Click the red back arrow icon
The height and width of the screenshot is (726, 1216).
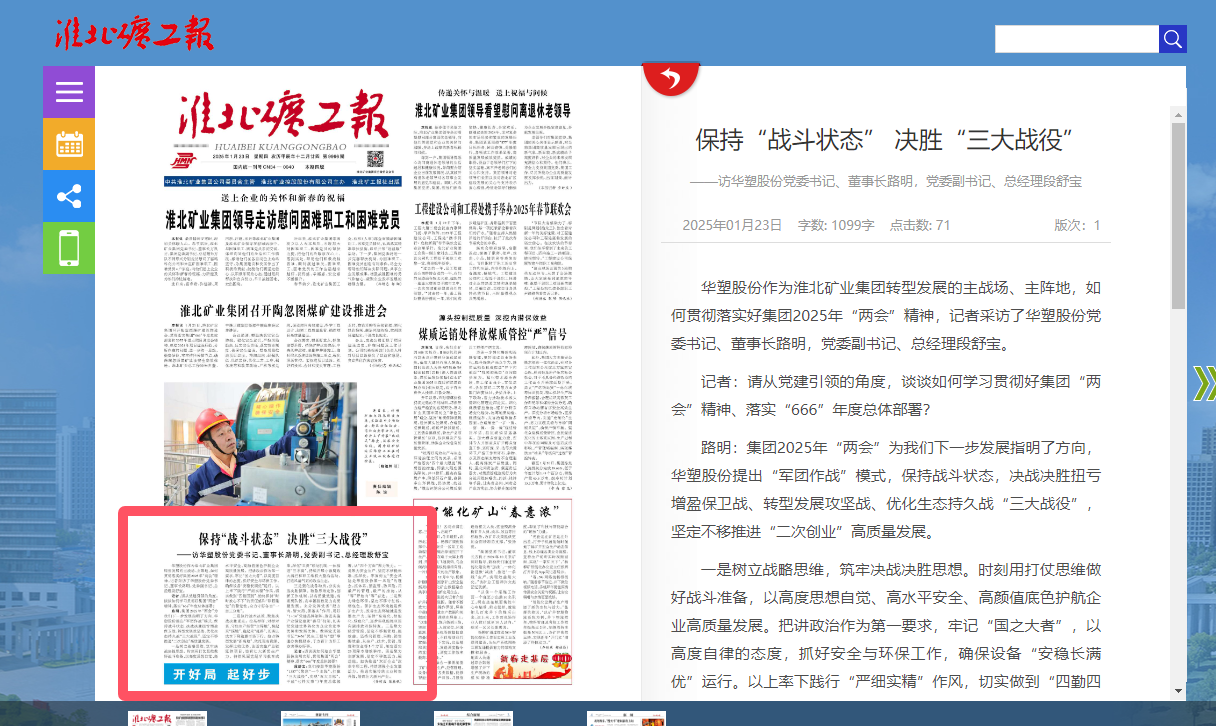tap(671, 78)
